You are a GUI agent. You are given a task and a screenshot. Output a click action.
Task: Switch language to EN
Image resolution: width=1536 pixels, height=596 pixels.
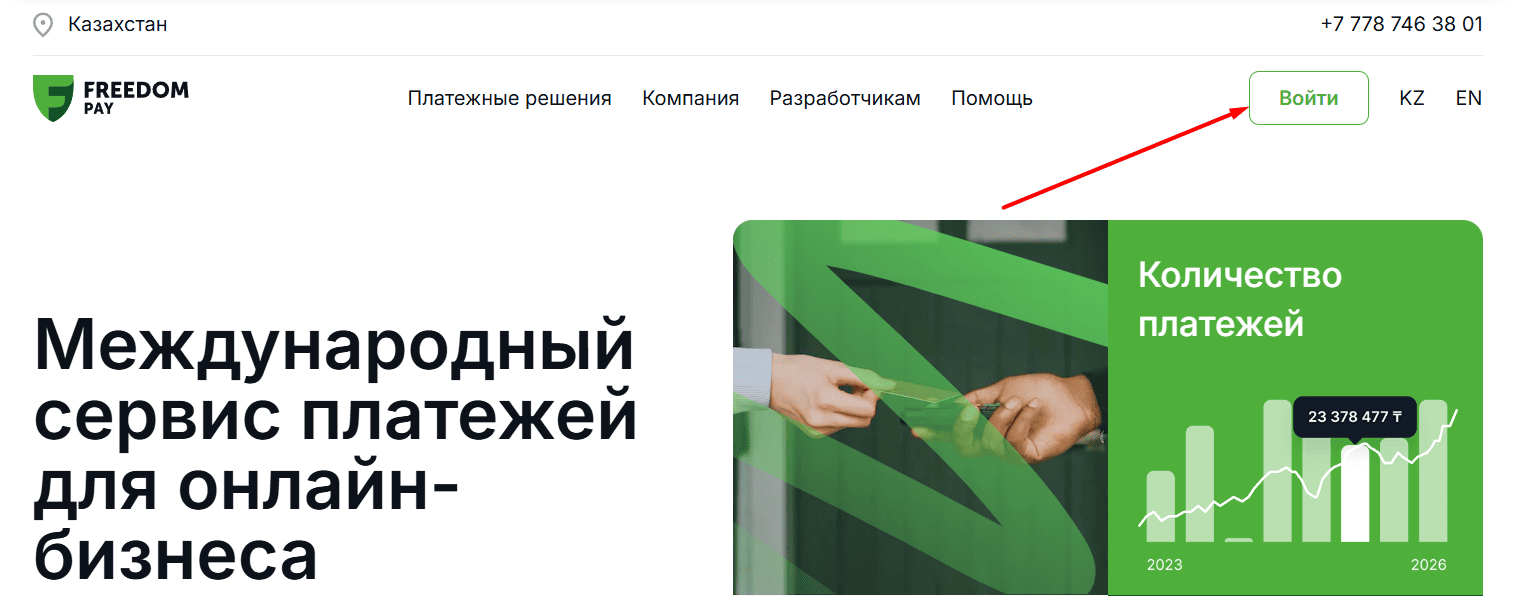tap(1469, 98)
